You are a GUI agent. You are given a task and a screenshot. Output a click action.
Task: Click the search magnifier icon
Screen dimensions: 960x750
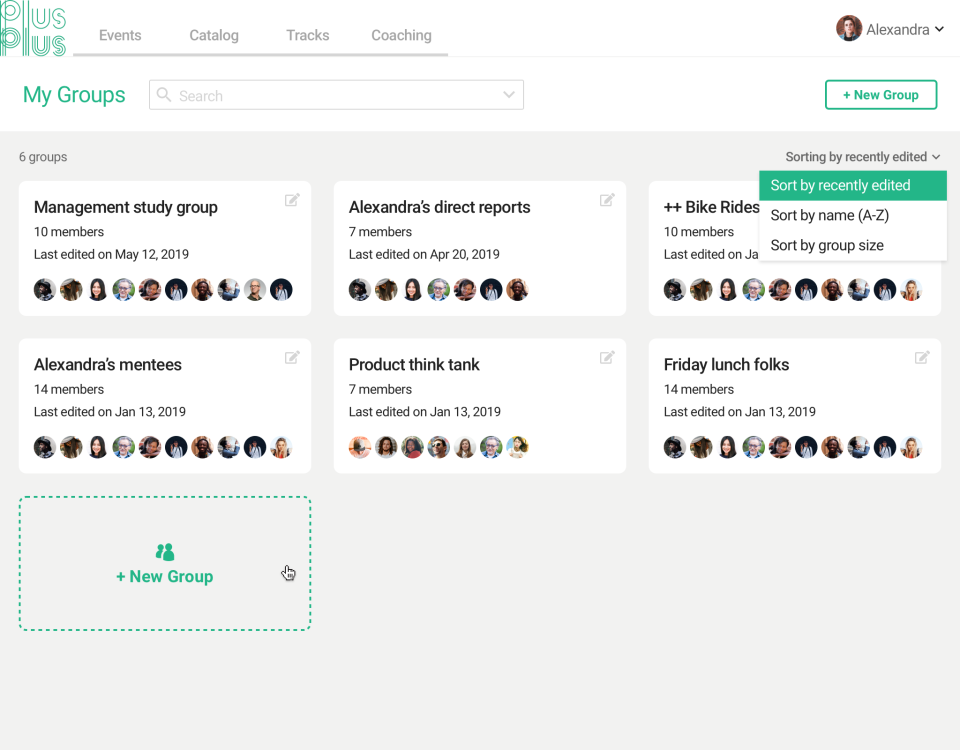(163, 94)
